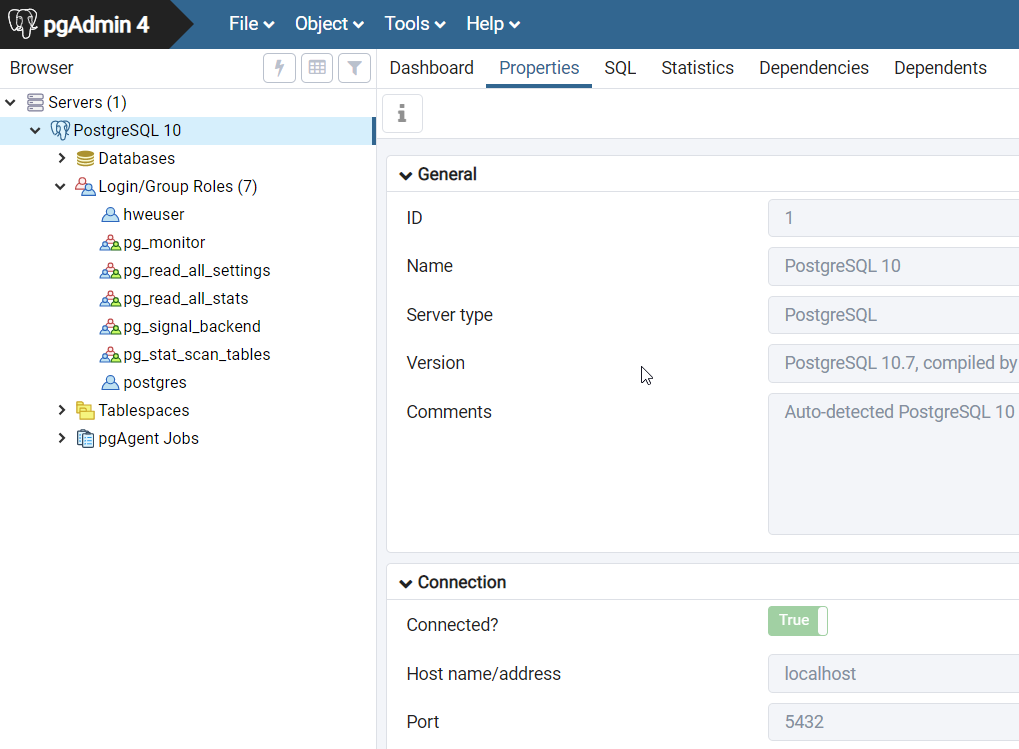
Task: Open the File menu
Action: tap(251, 24)
